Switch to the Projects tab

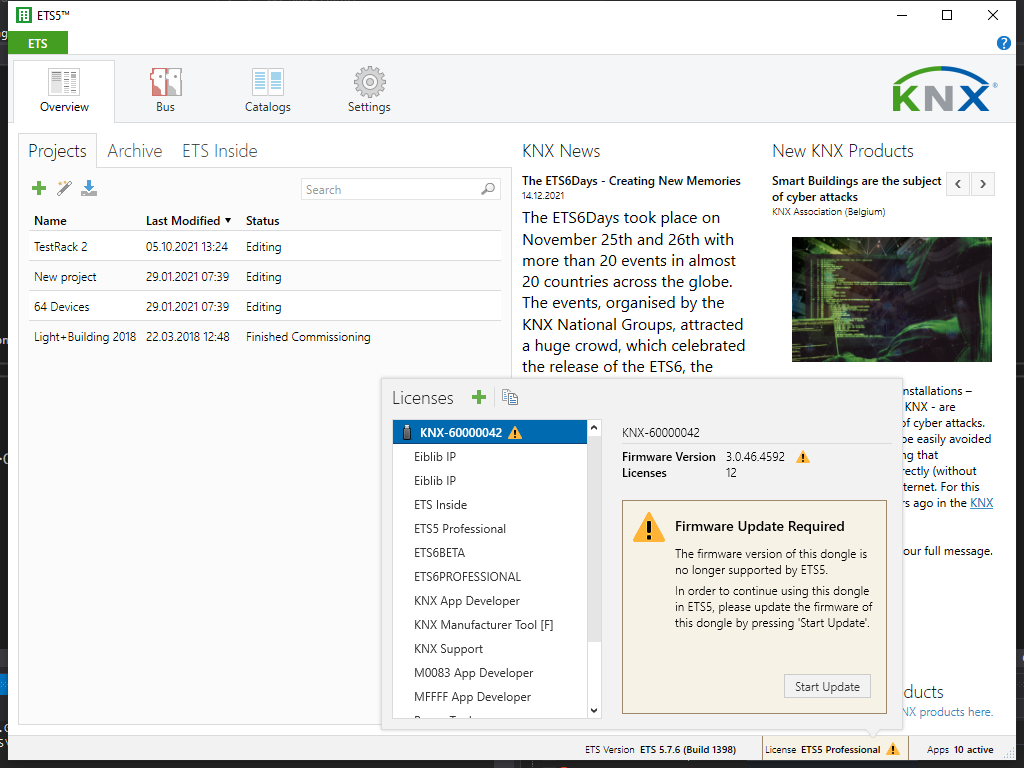(x=57, y=151)
